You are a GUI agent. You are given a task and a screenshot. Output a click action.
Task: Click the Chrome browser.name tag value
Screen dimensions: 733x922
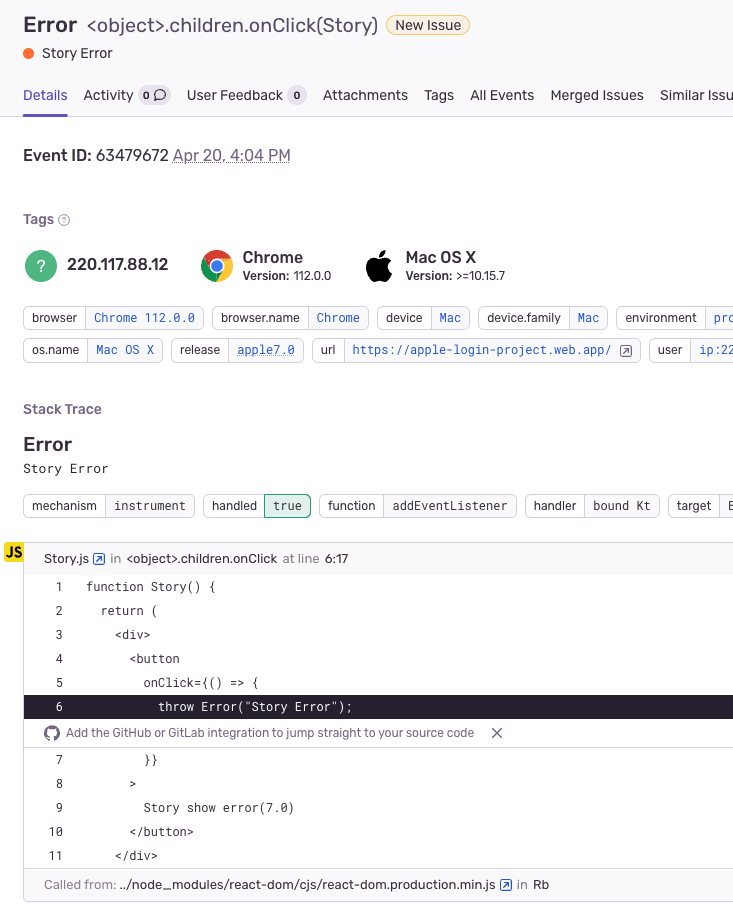point(338,318)
